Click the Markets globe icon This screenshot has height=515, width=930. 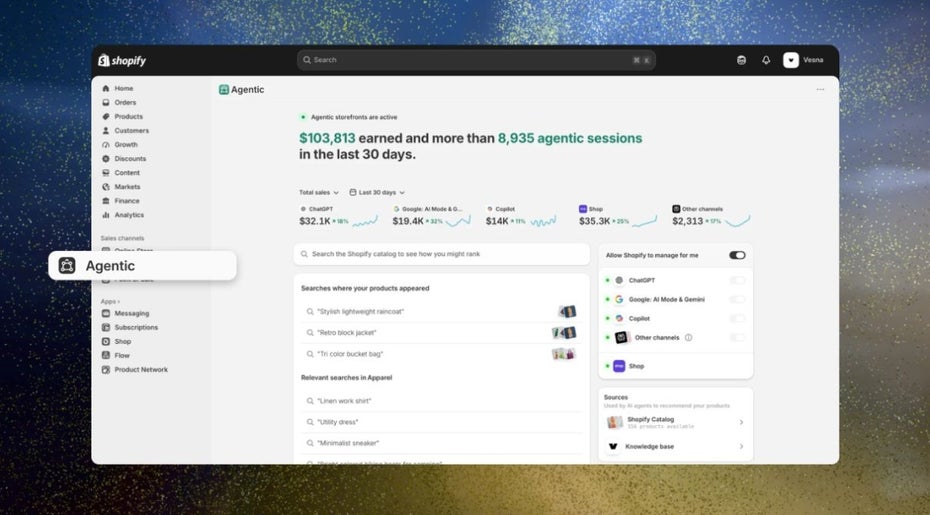(106, 187)
